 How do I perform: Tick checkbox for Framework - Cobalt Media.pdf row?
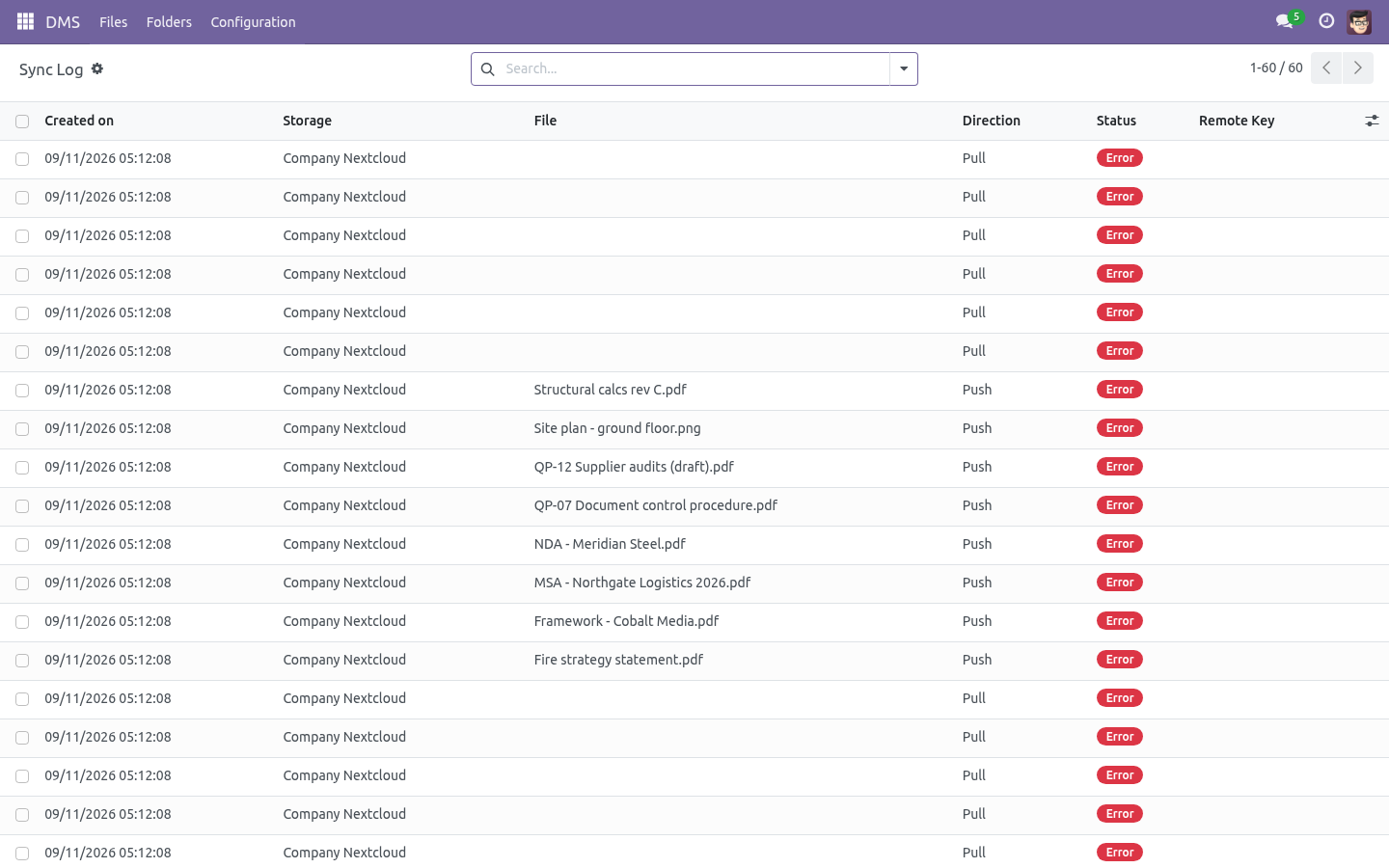22,622
